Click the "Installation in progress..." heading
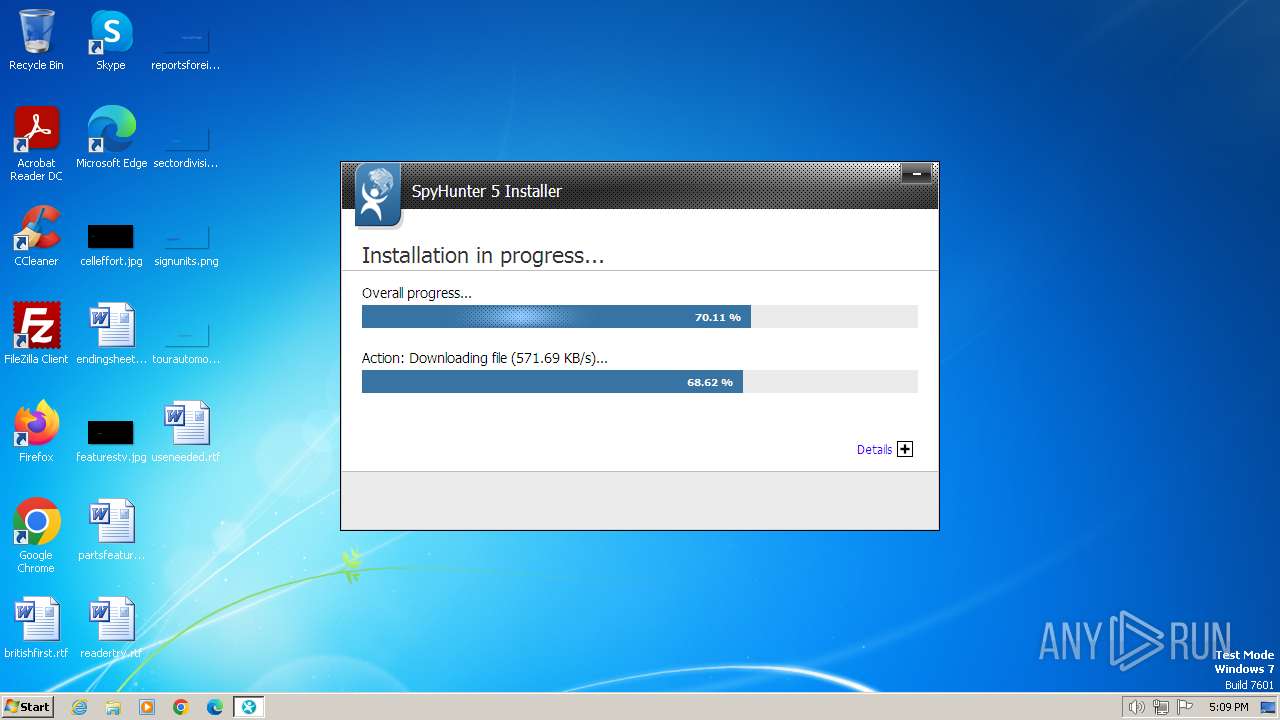Viewport: 1280px width, 720px height. coord(483,256)
